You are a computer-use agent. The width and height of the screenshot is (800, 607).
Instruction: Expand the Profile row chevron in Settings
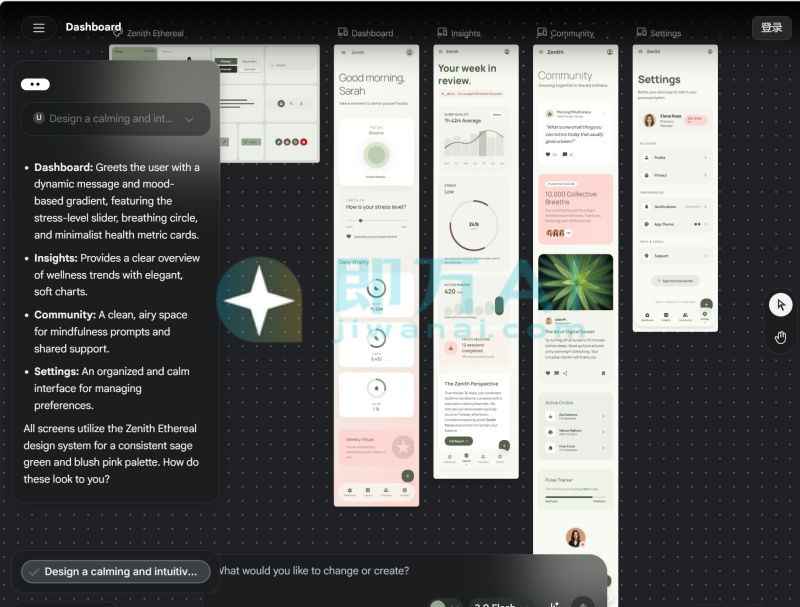705,158
